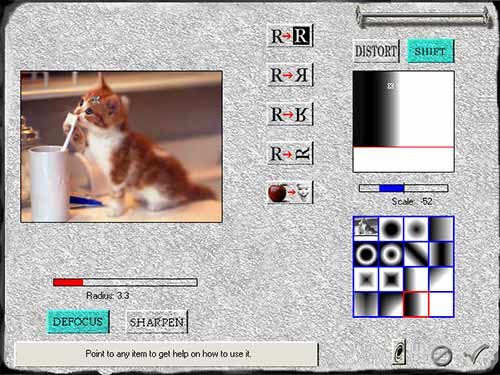Click the red line in gradient preview

click(x=403, y=147)
